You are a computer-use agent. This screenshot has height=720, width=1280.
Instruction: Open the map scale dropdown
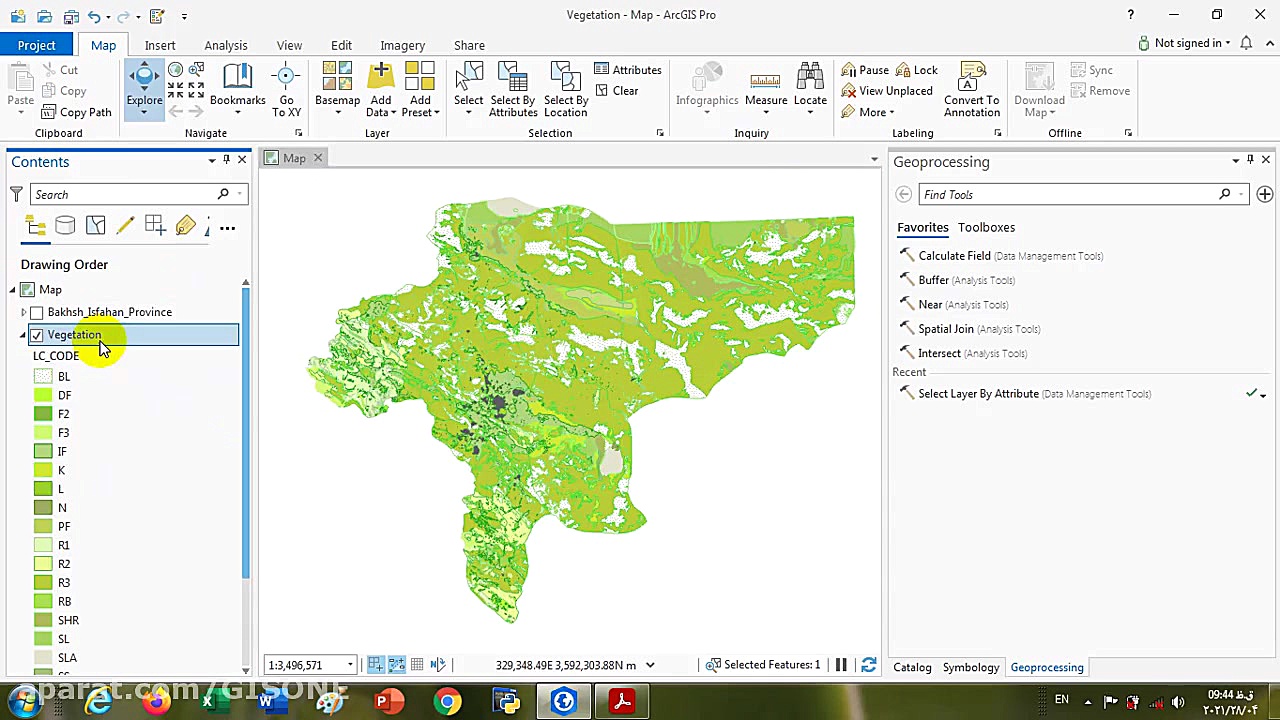click(348, 664)
